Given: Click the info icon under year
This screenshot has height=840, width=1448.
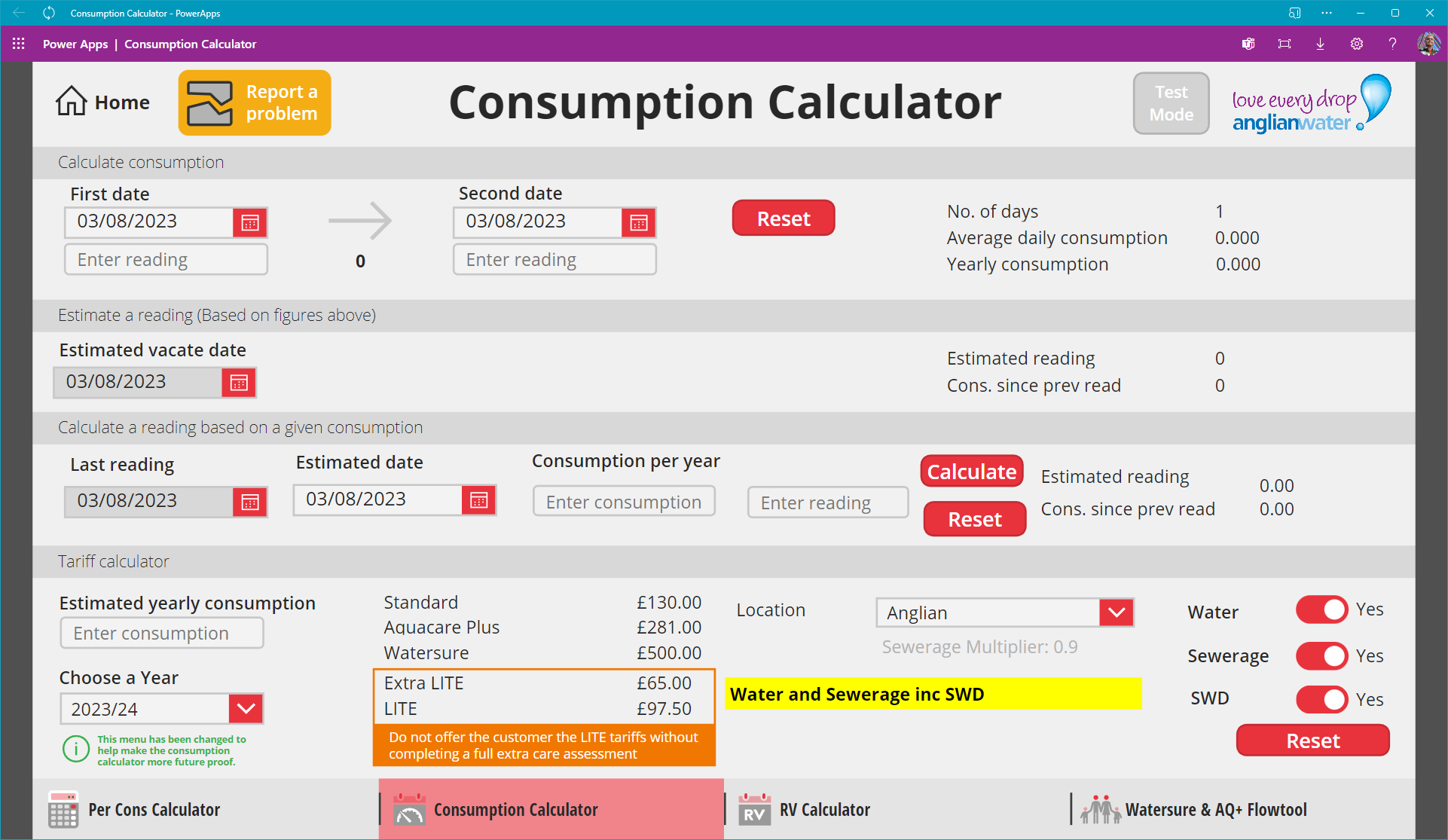Looking at the screenshot, I should click(x=76, y=750).
